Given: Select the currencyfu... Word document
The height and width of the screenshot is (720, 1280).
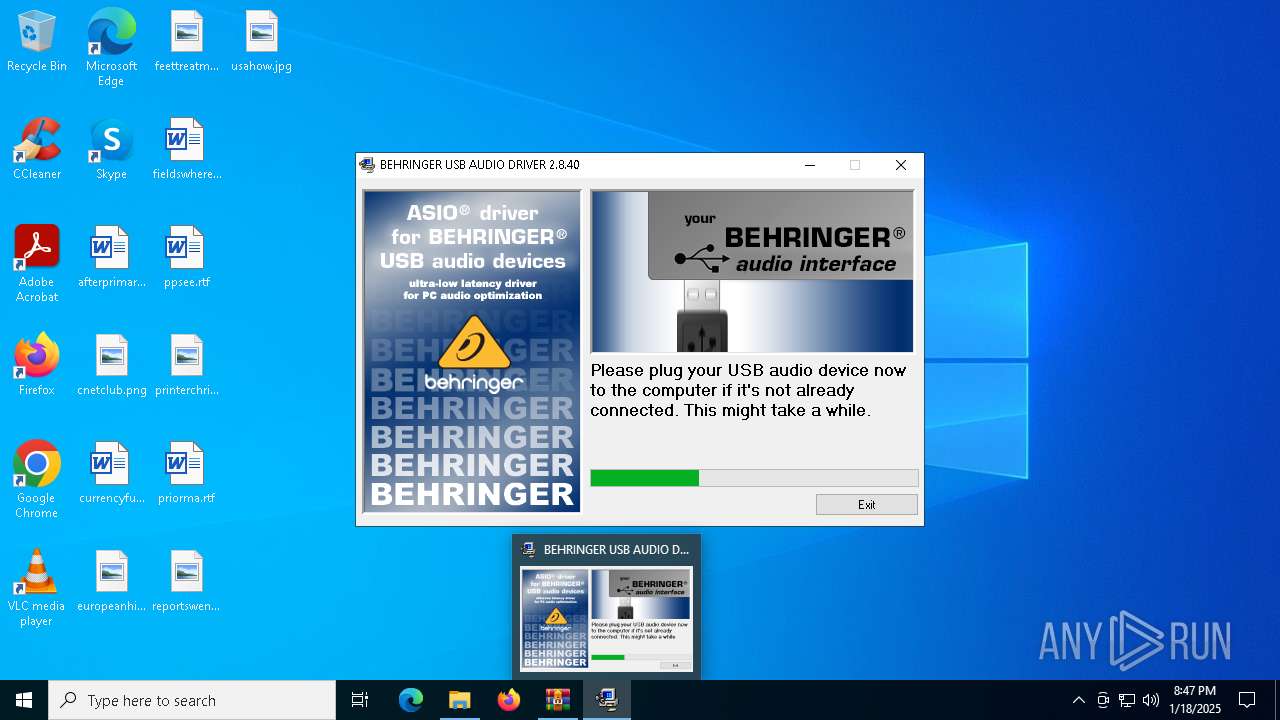Looking at the screenshot, I should click(x=111, y=474).
